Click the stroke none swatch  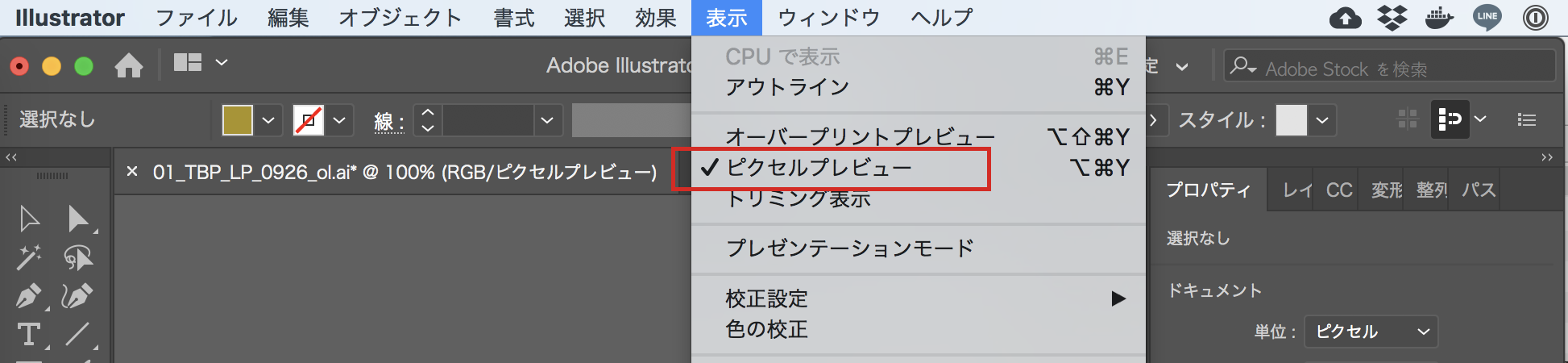point(308,121)
